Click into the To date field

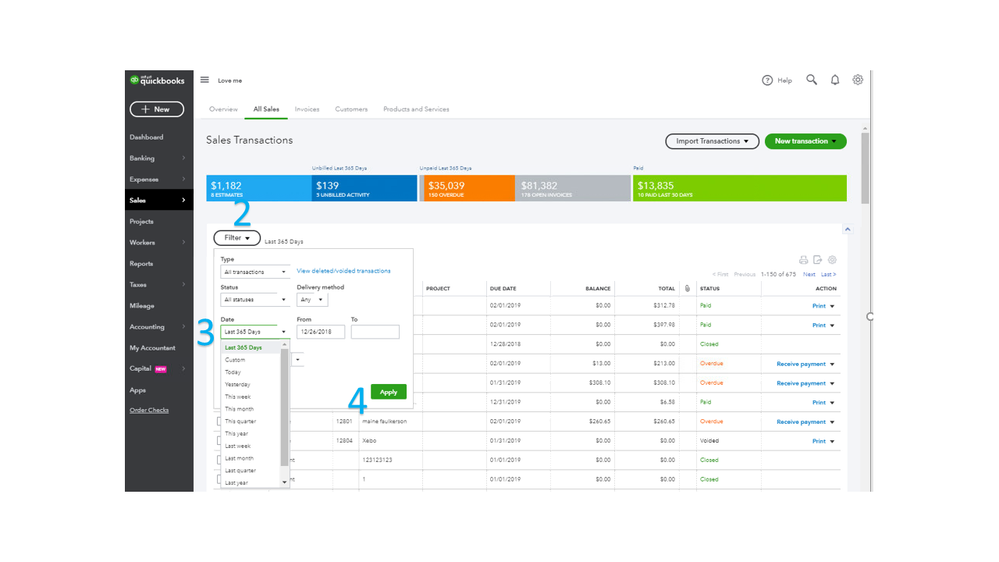click(375, 332)
